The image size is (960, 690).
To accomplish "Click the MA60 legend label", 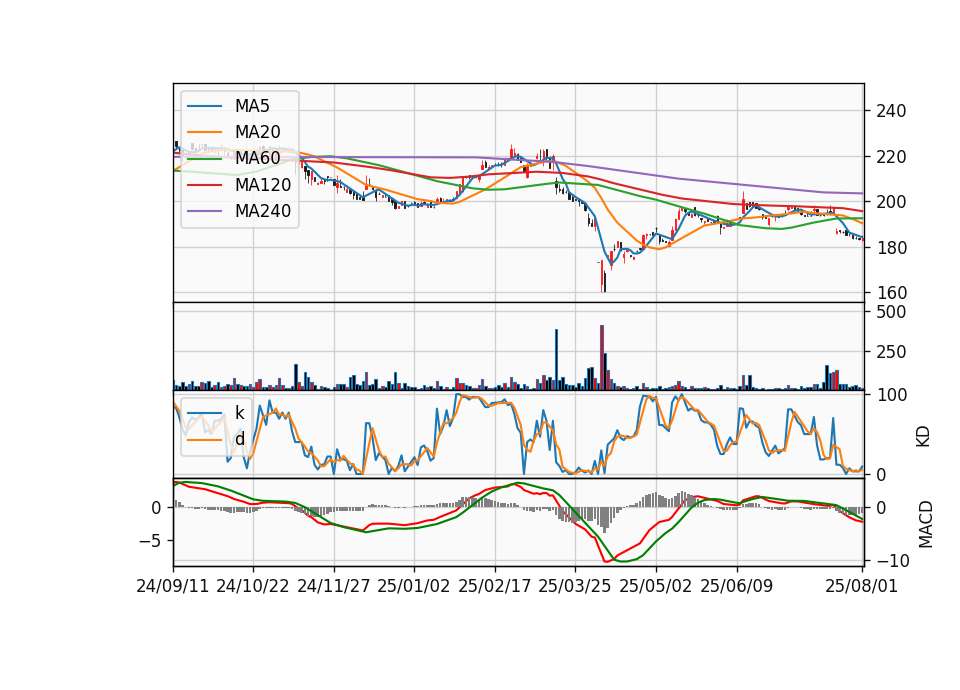I will coord(257,158).
